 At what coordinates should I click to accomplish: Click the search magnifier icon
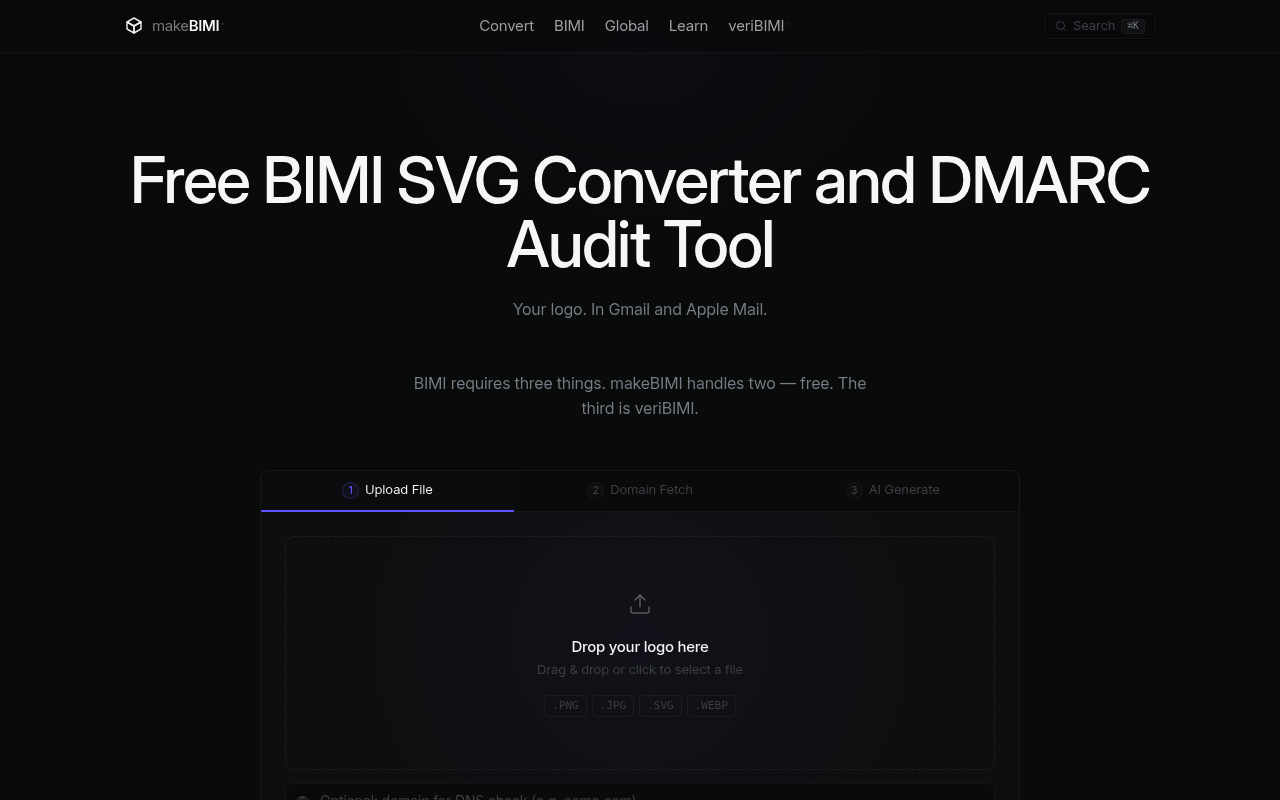(x=1061, y=26)
